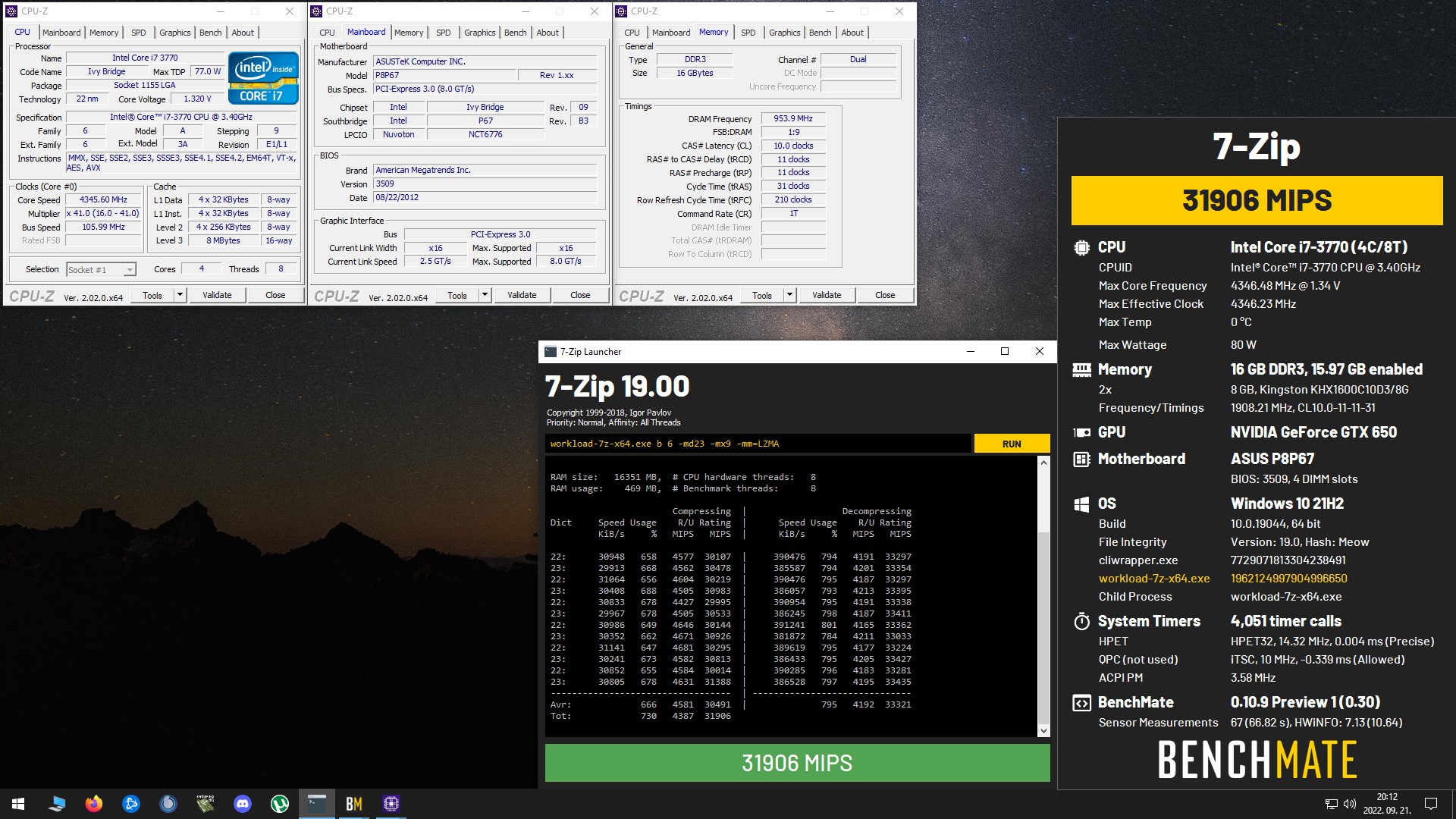Click Validate in CPU-Z Mainboard window
The width and height of the screenshot is (1456, 819).
pos(522,295)
